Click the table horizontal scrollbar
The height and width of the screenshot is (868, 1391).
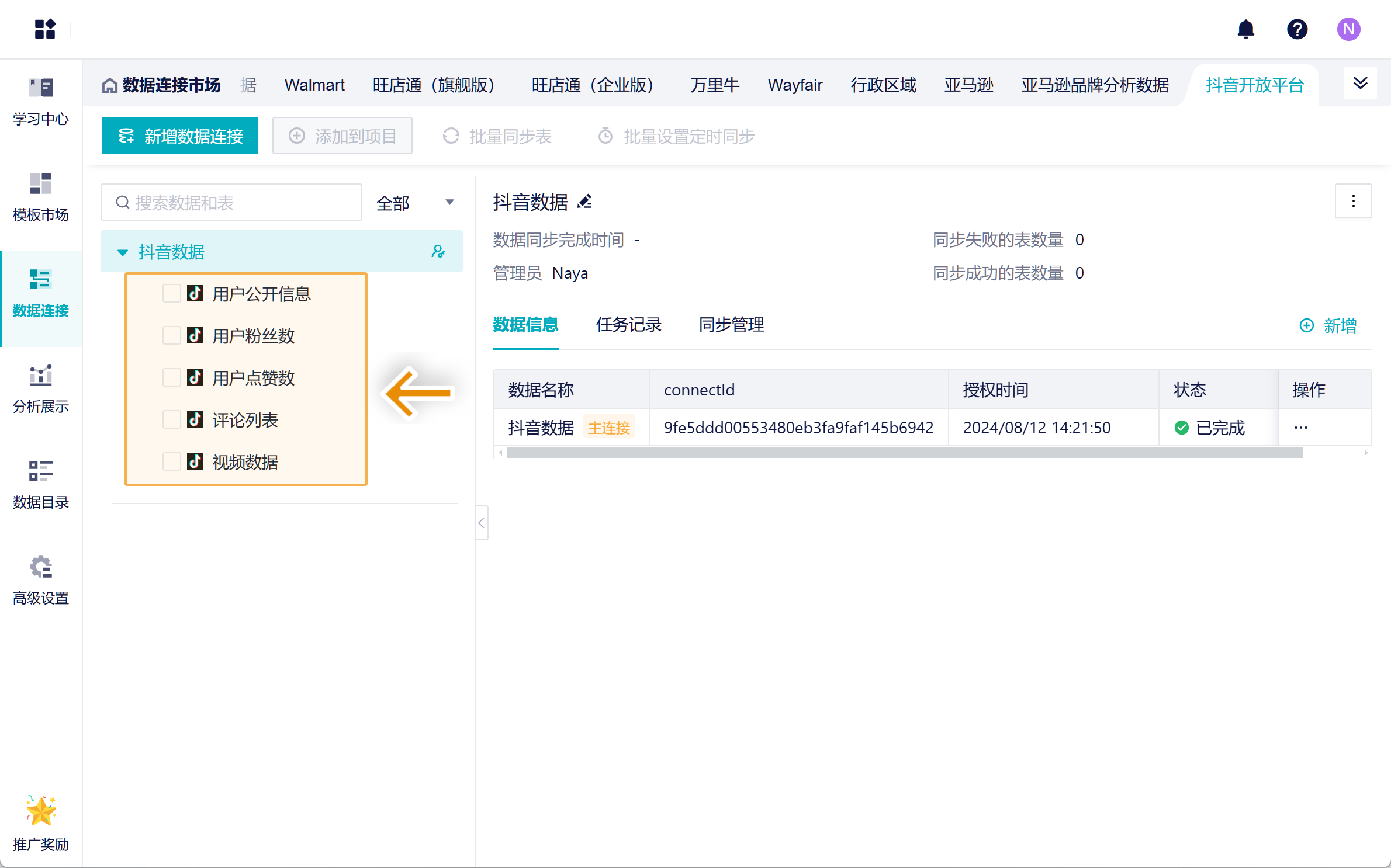tap(905, 453)
